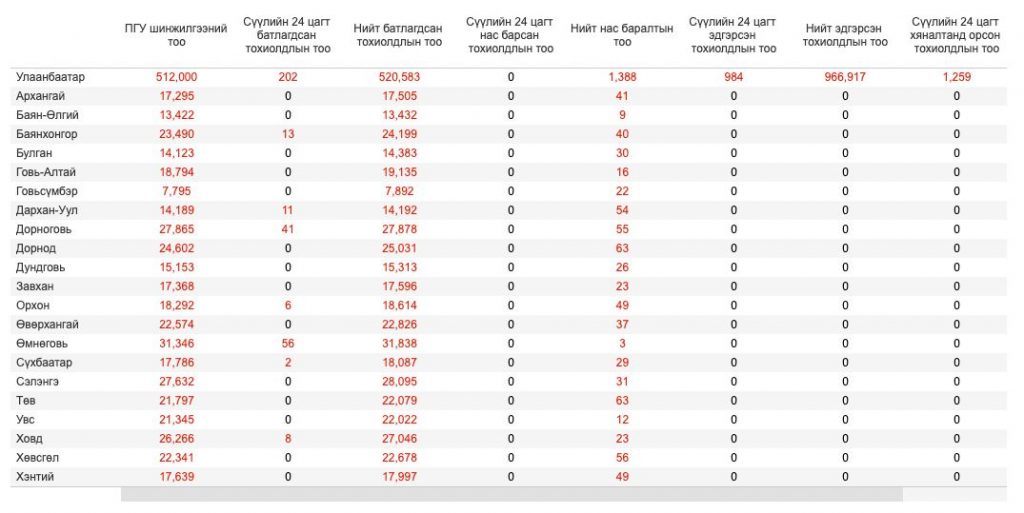Select the Дархан-Уул row label
The image size is (1024, 513).
(47, 210)
